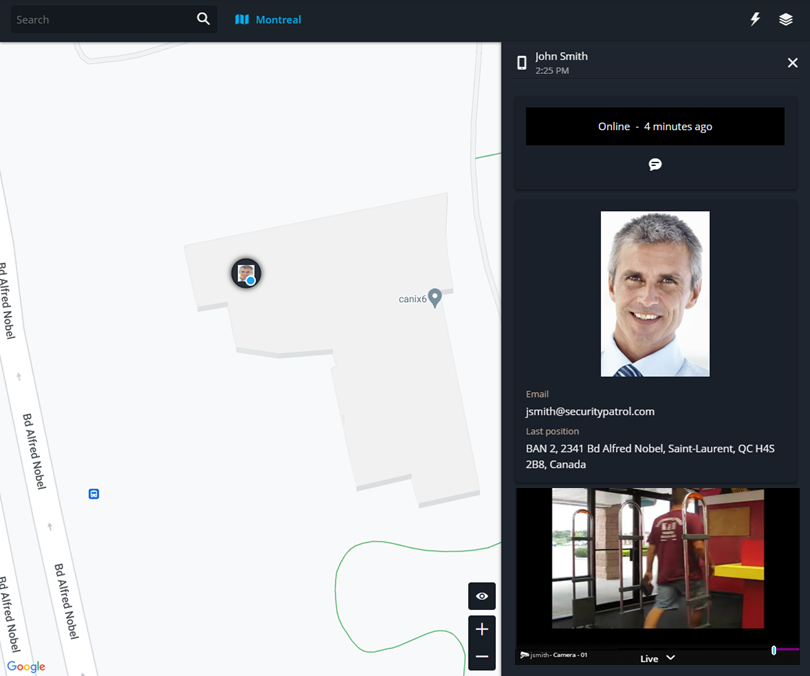Toggle the eye visibility button on map
Screen dimensions: 810x676
[x=482, y=596]
